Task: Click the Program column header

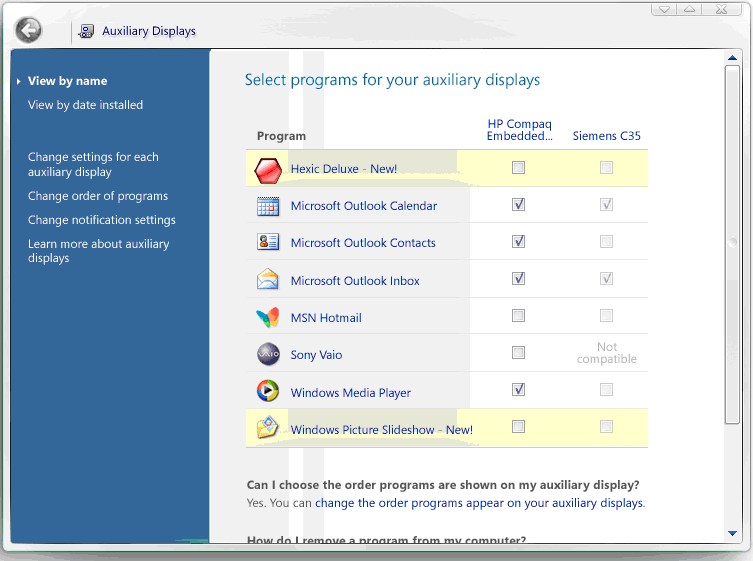Action: coord(281,136)
